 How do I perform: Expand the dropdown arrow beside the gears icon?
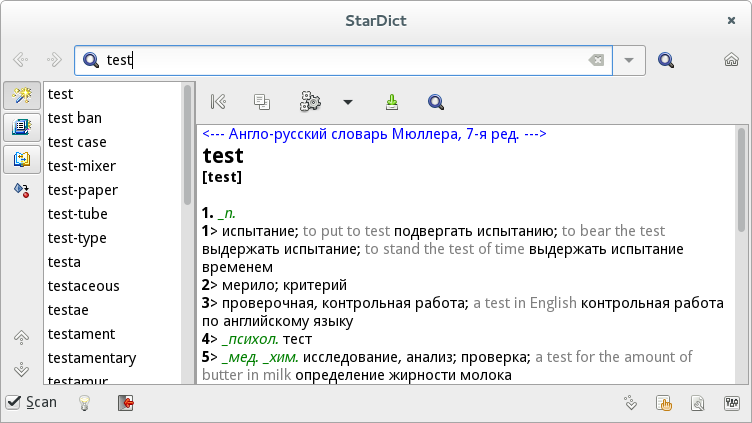[348, 101]
